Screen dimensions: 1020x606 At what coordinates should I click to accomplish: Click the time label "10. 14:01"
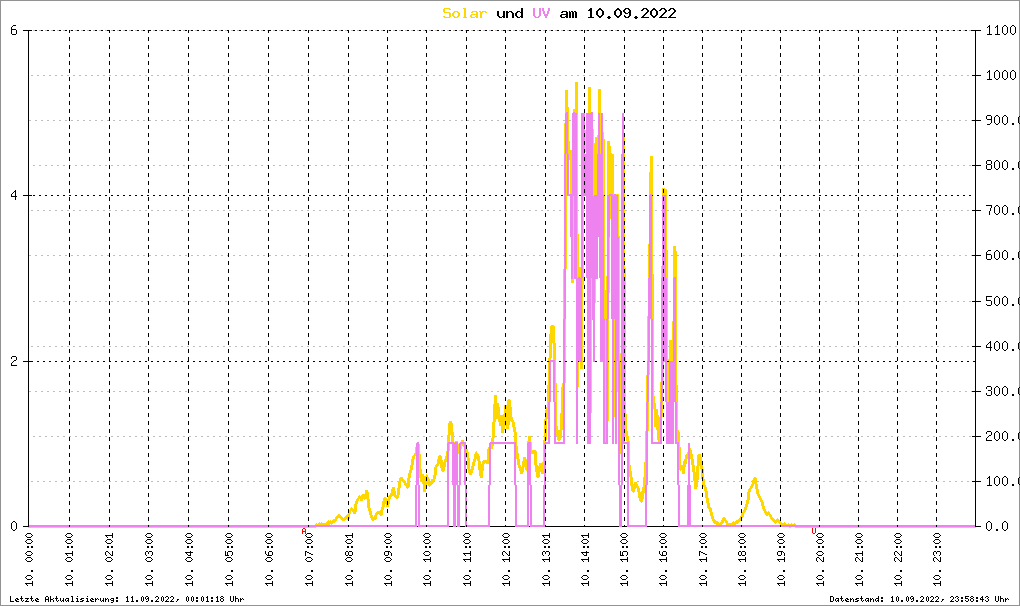585,560
